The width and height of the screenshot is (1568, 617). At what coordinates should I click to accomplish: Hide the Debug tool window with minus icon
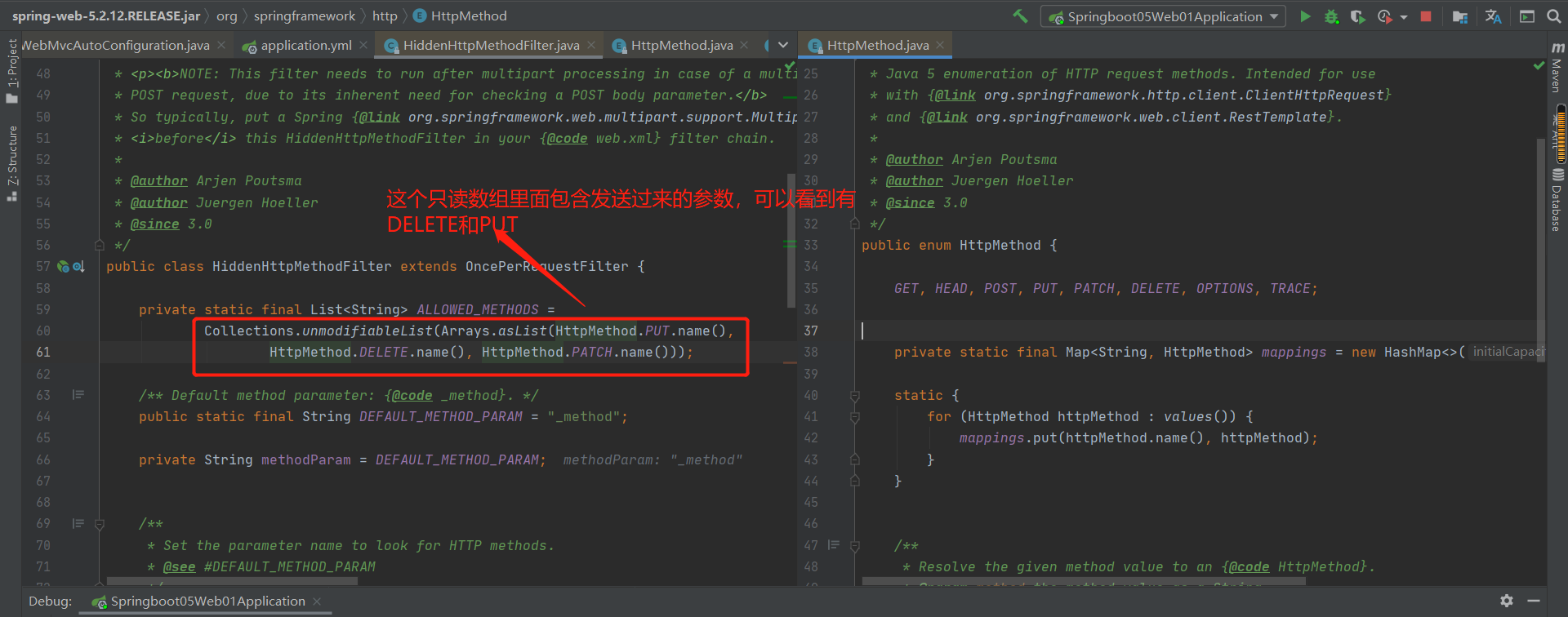(1534, 601)
